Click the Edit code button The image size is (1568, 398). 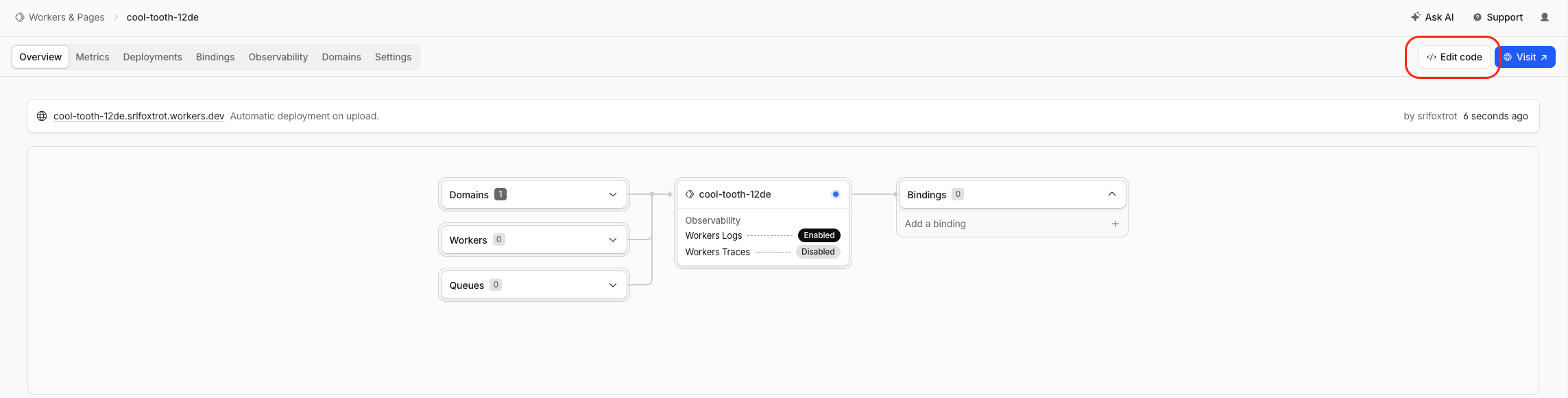pos(1454,57)
